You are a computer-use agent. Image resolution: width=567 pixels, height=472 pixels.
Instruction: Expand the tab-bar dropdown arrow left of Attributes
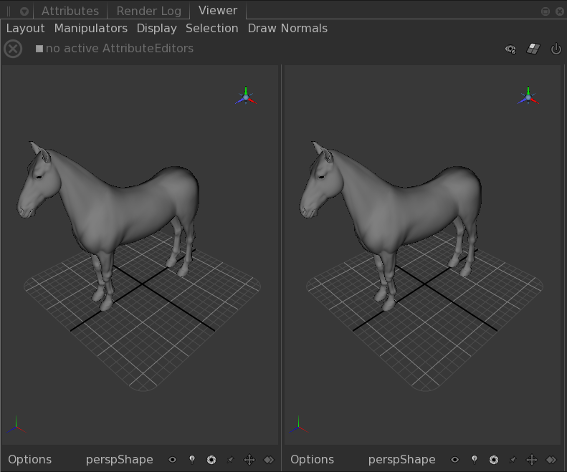[x=24, y=12]
